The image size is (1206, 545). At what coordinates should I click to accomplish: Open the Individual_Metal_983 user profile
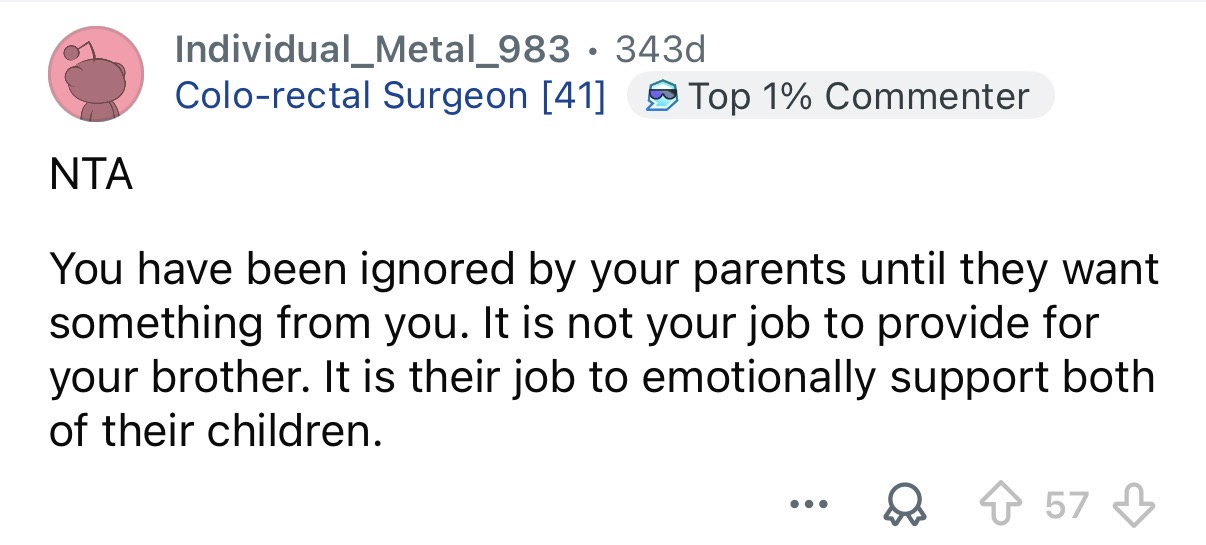click(x=372, y=48)
